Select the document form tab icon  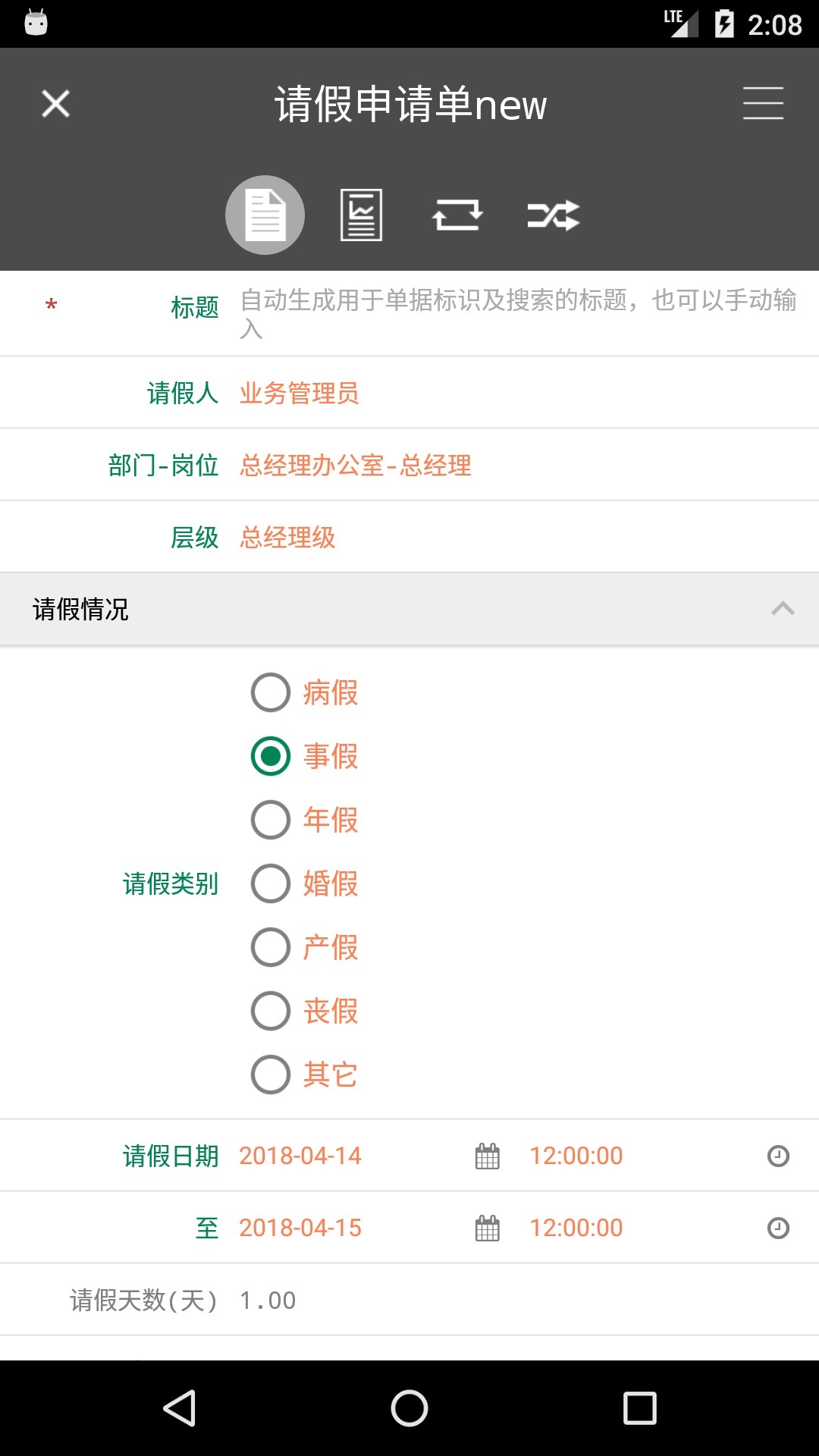265,215
